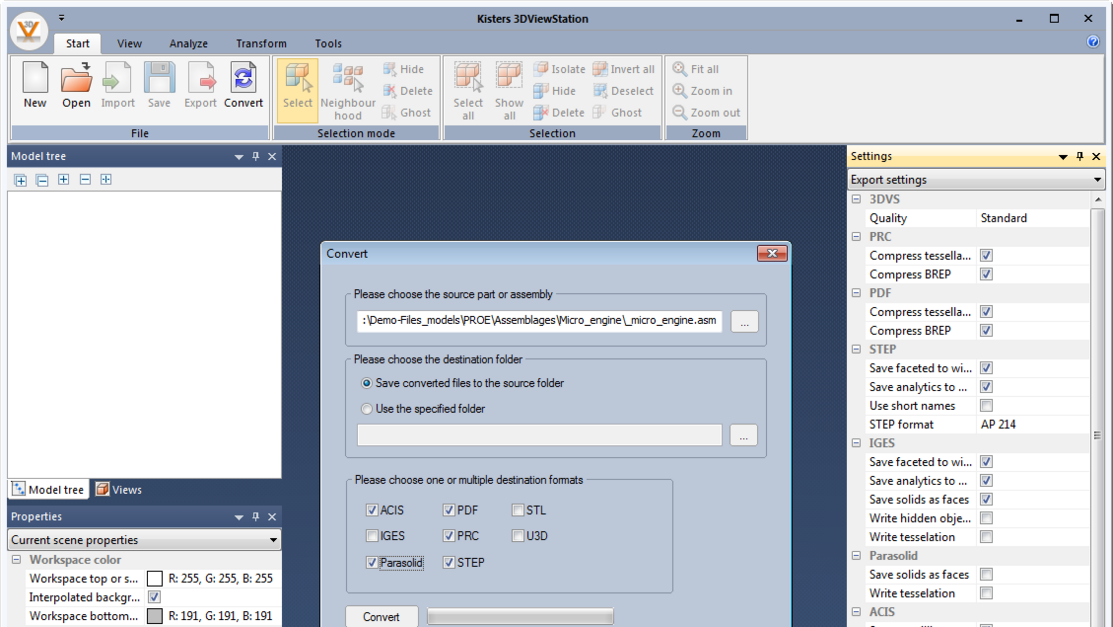Click Fit all in Zoom group
This screenshot has height=627, width=1113.
point(696,69)
